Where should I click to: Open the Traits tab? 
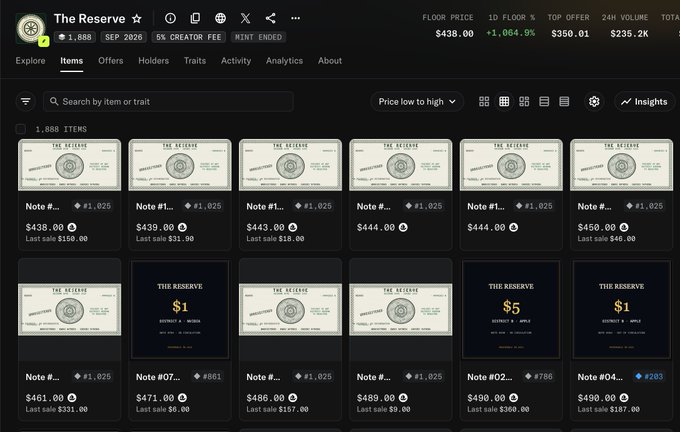pos(195,61)
